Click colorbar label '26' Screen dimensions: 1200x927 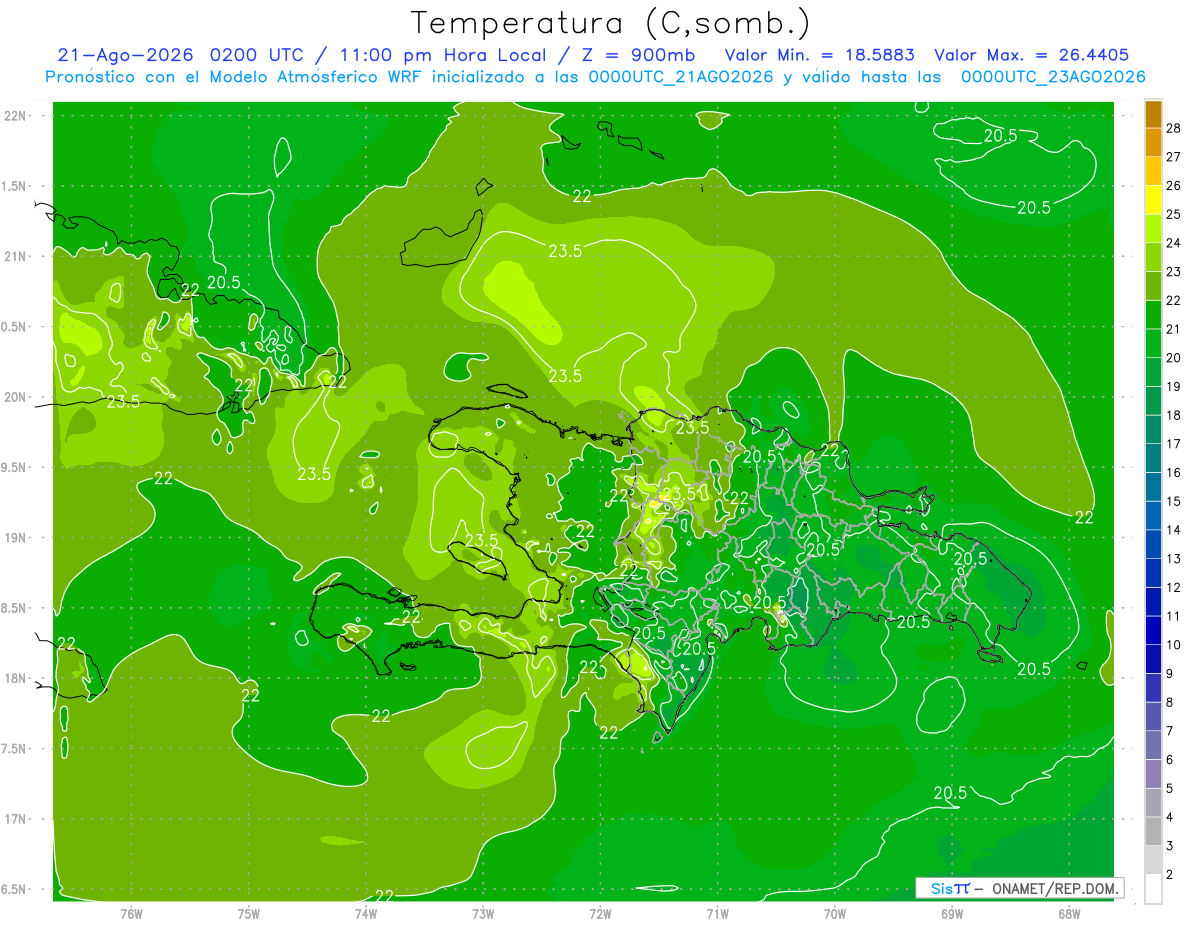click(x=1174, y=186)
